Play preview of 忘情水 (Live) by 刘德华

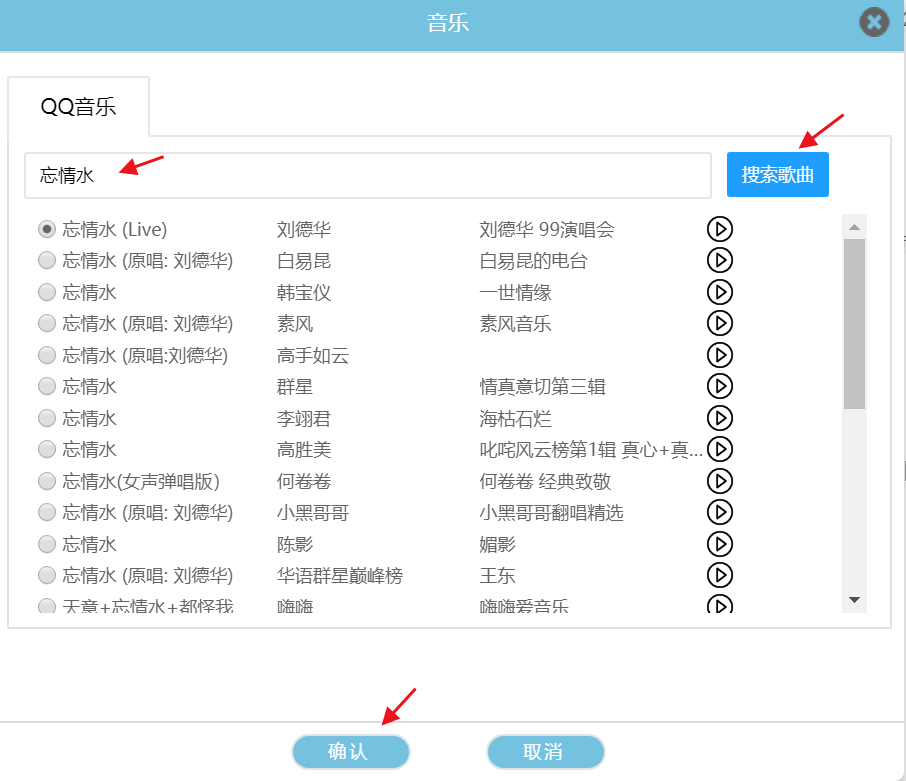pos(720,229)
